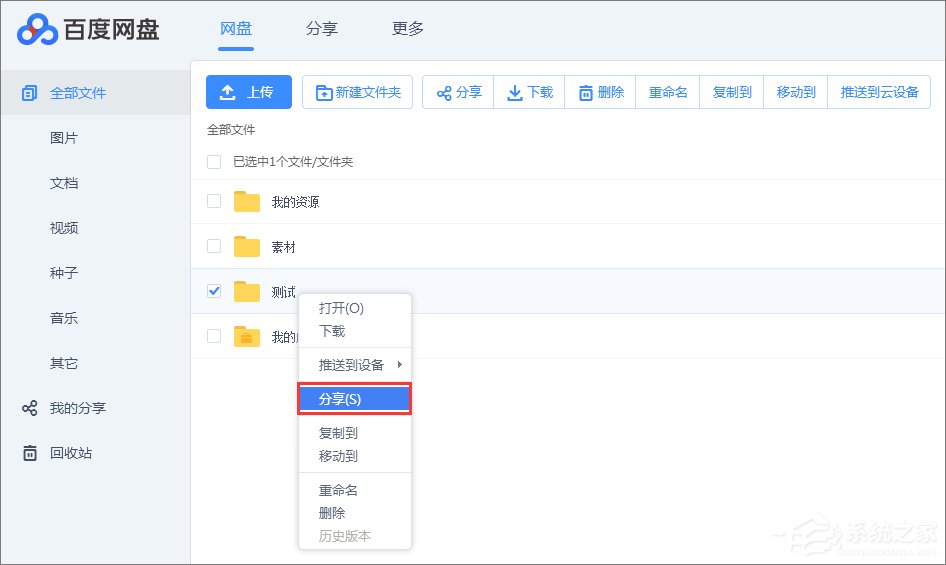Switch to the 更多 top tab

[408, 29]
